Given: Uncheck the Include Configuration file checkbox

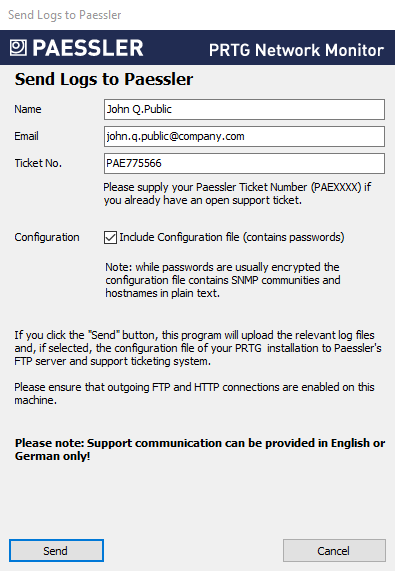Looking at the screenshot, I should (x=110, y=237).
